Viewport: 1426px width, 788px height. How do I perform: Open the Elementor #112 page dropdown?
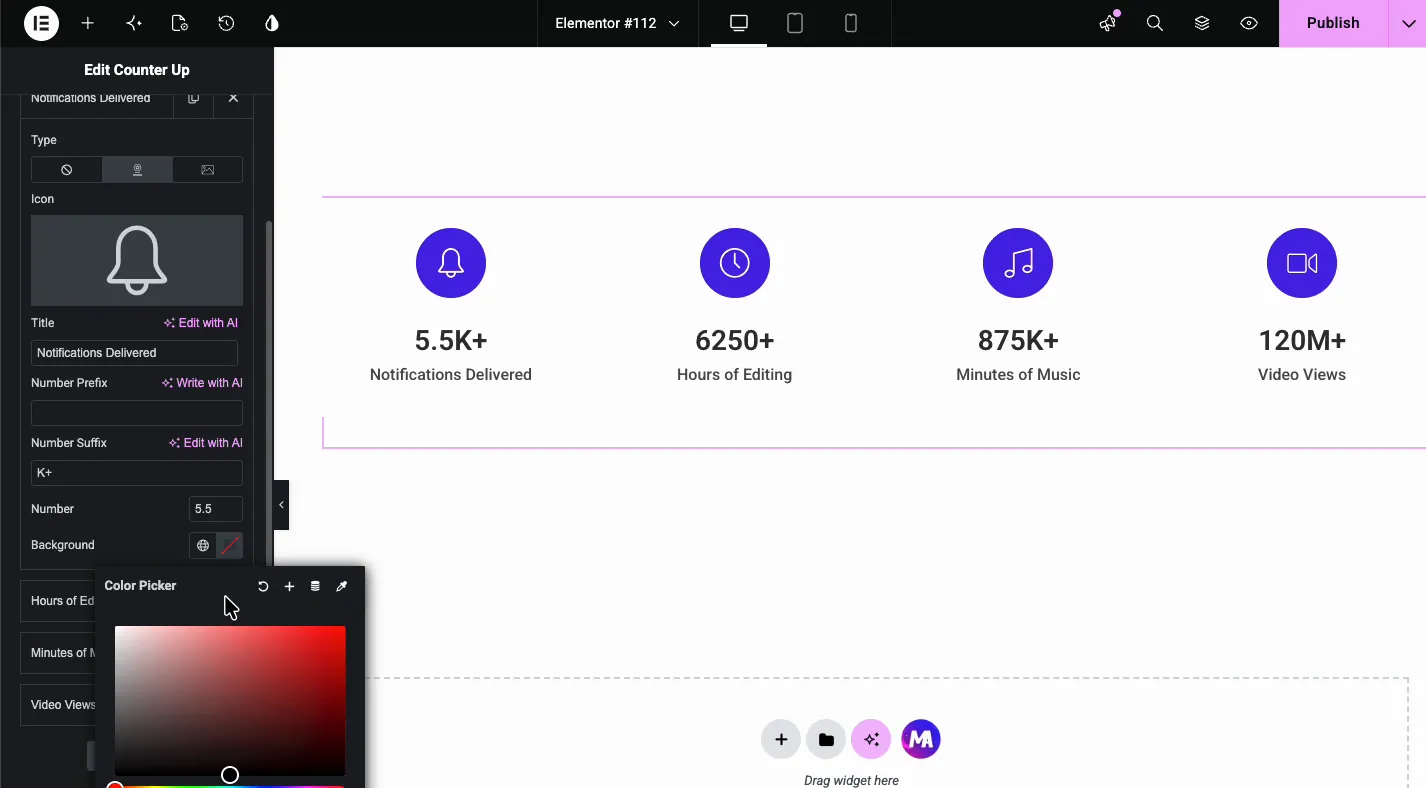click(617, 23)
